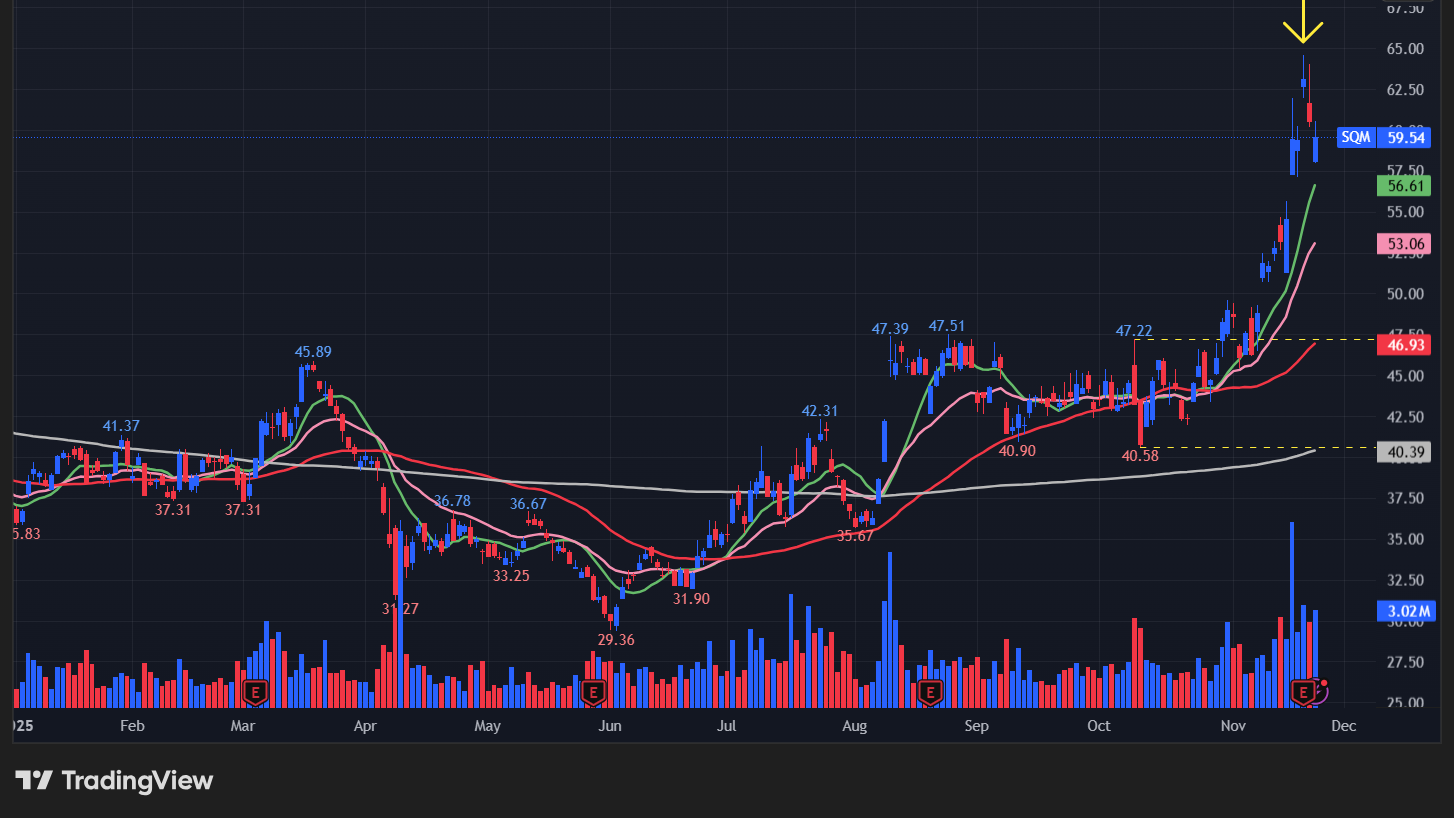Click the gray 40.39 average label

(1404, 453)
